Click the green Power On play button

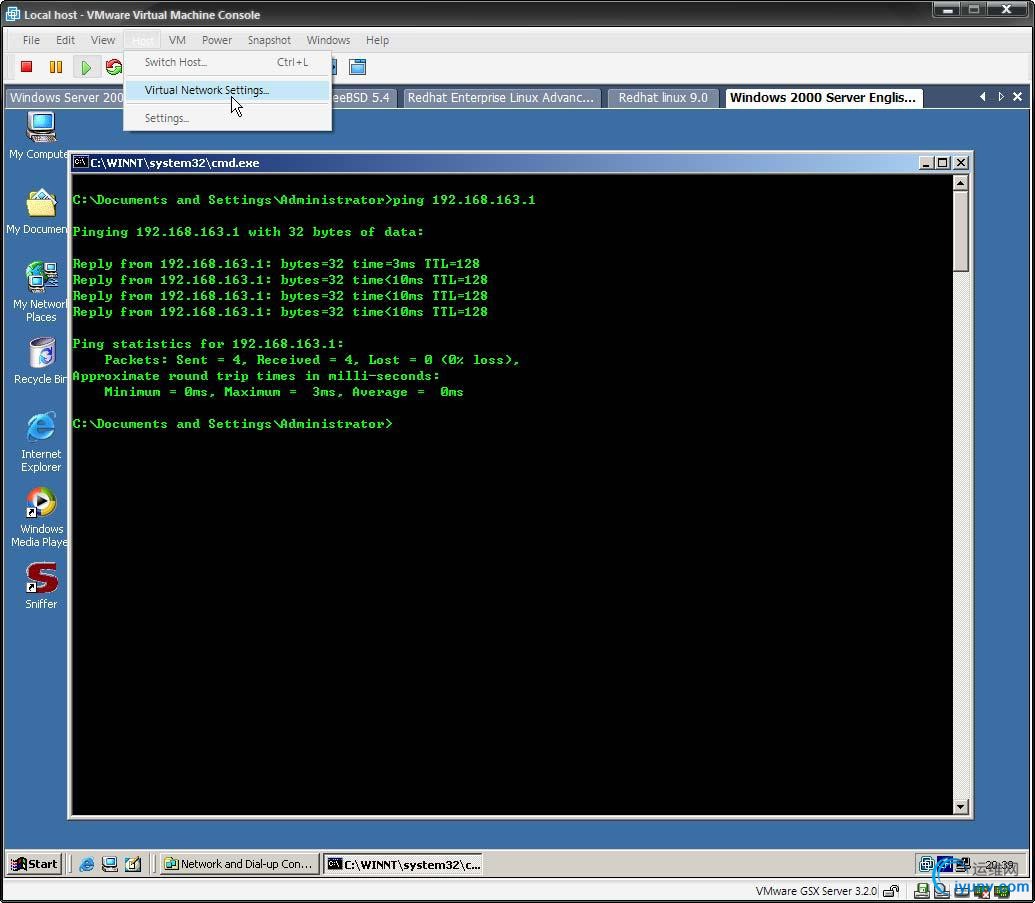coord(86,67)
